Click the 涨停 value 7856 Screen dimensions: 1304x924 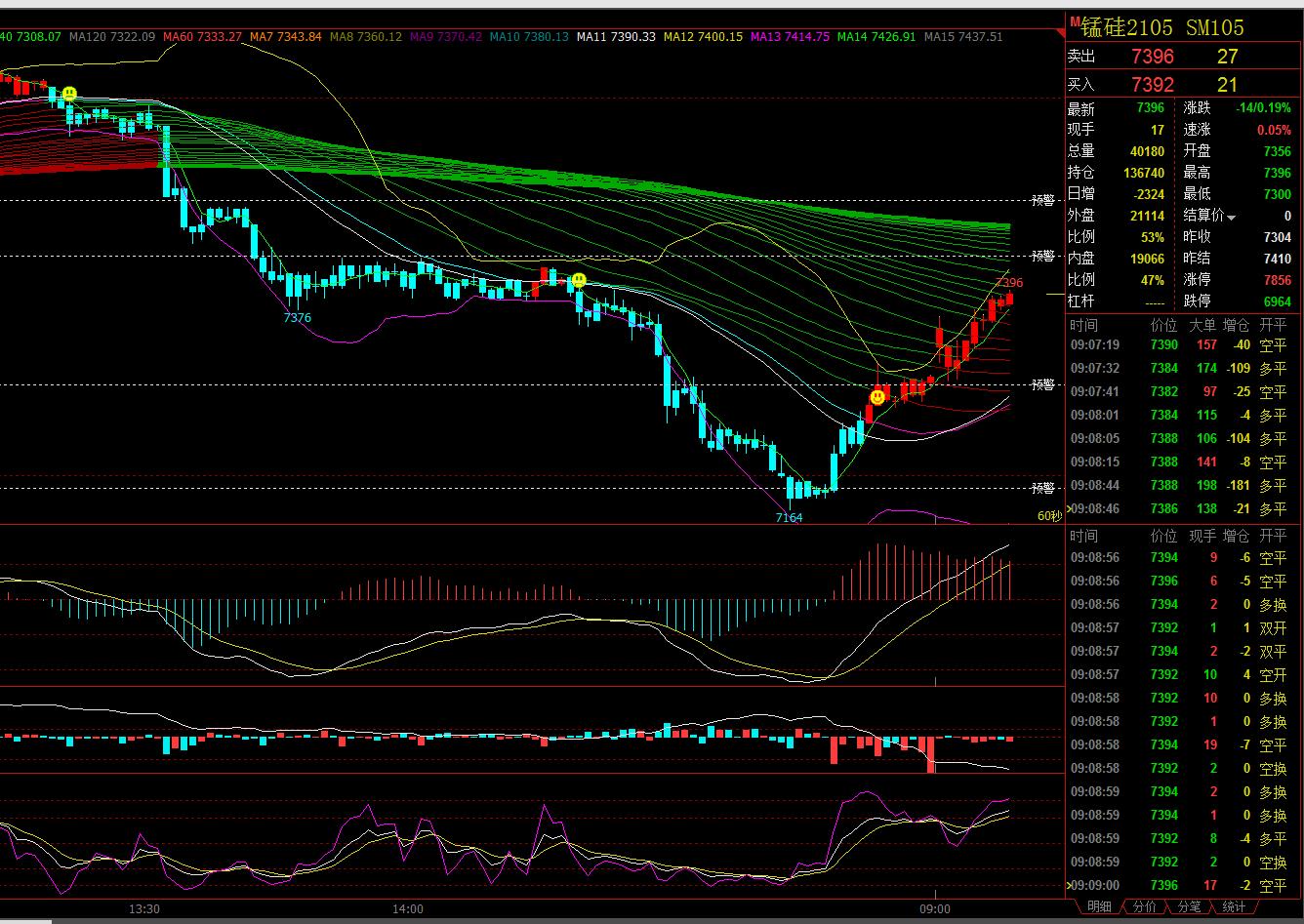(1277, 280)
